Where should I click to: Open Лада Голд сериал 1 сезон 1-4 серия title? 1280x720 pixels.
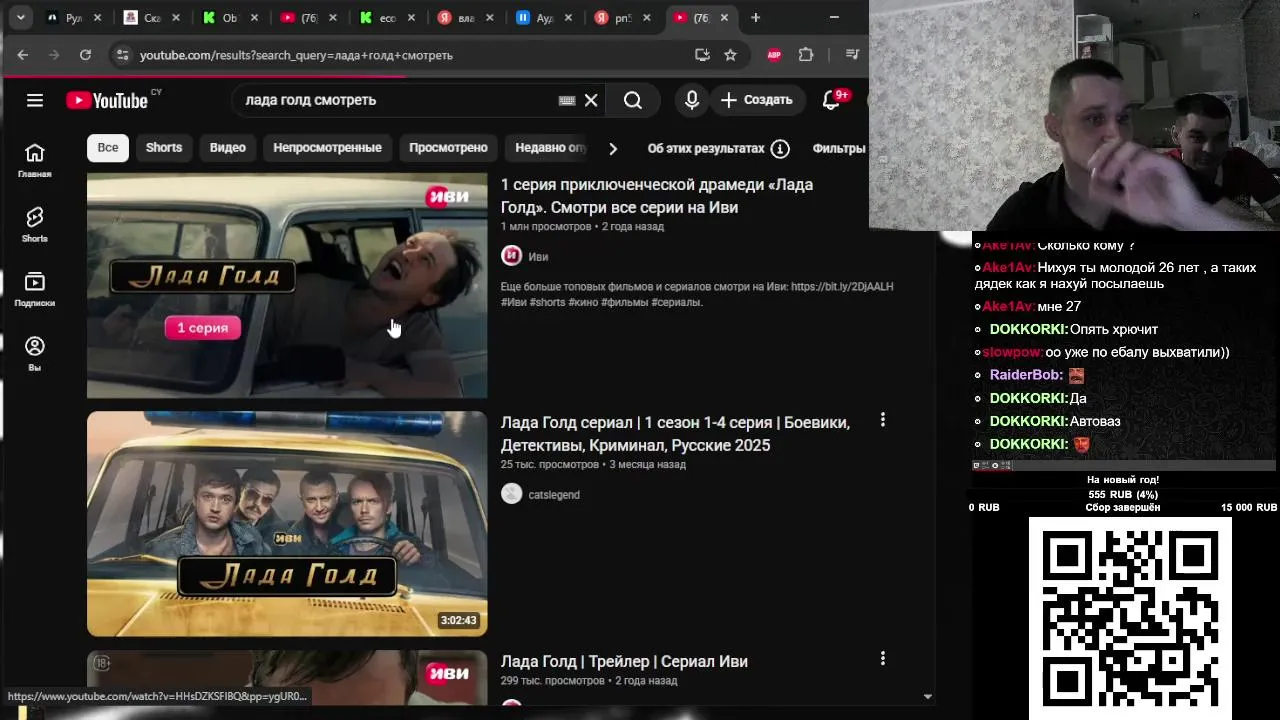coord(675,434)
